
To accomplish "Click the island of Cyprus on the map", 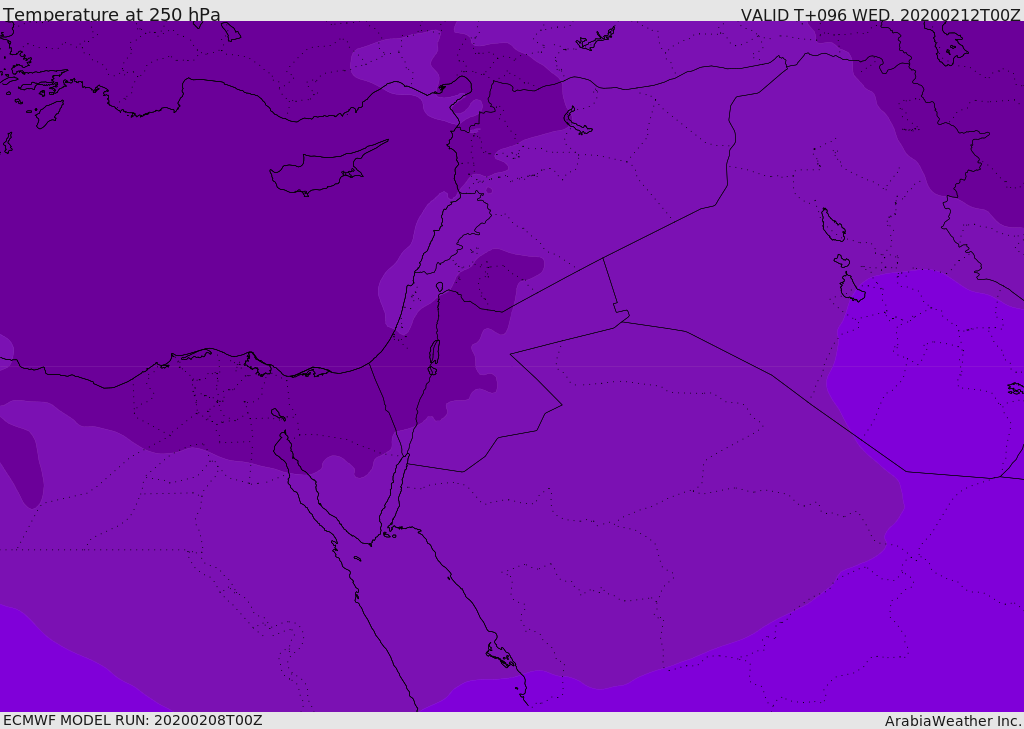I will pyautogui.click(x=322, y=171).
